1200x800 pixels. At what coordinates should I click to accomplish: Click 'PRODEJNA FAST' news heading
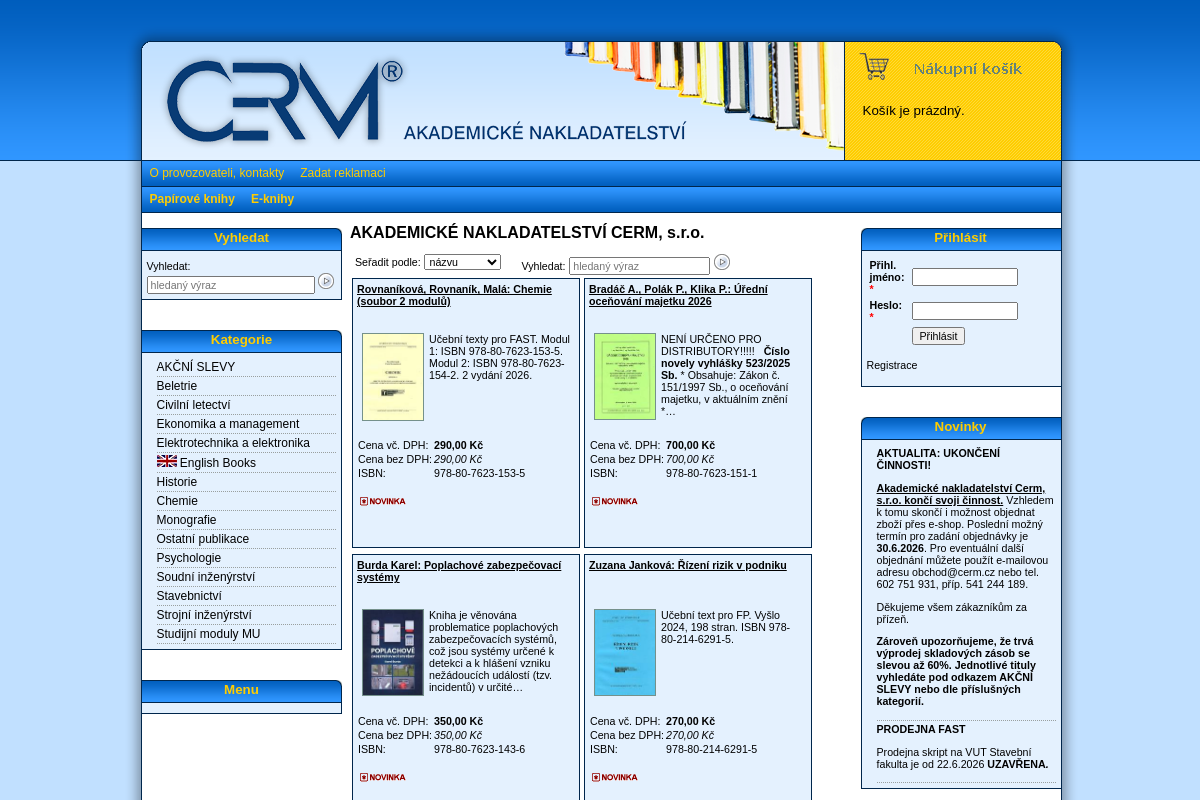(x=921, y=729)
